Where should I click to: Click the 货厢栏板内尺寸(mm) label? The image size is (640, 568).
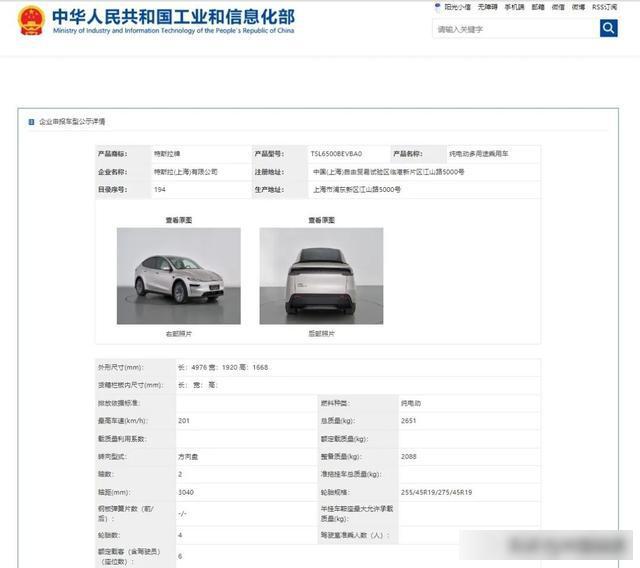(x=130, y=385)
